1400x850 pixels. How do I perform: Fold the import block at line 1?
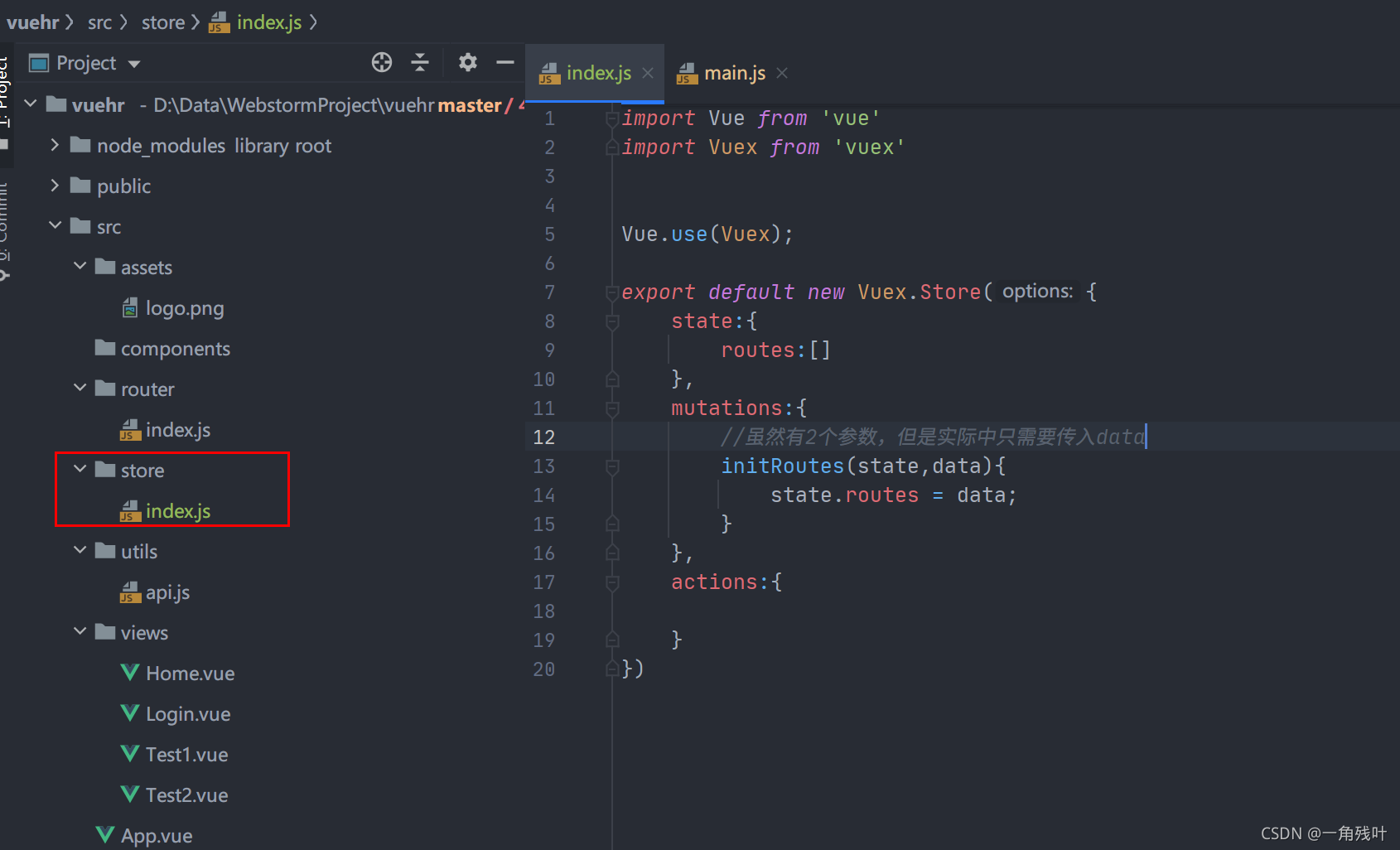click(612, 118)
